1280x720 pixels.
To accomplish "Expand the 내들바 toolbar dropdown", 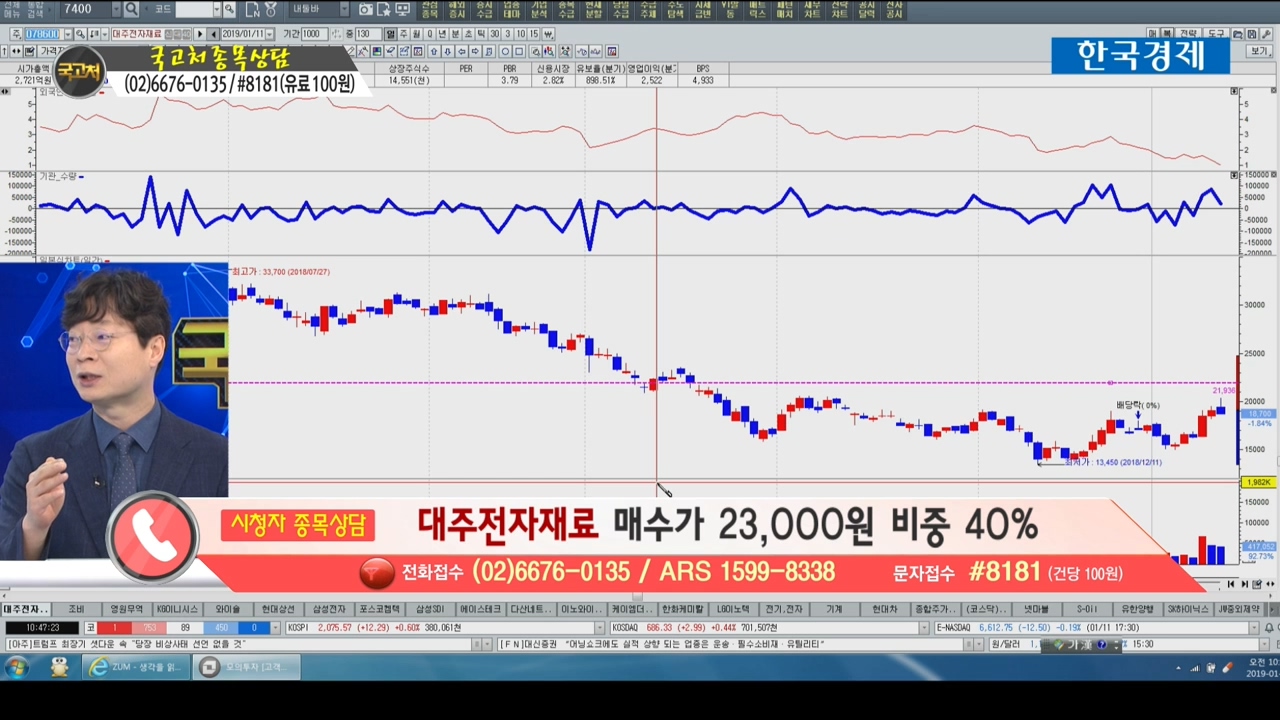I will [344, 10].
